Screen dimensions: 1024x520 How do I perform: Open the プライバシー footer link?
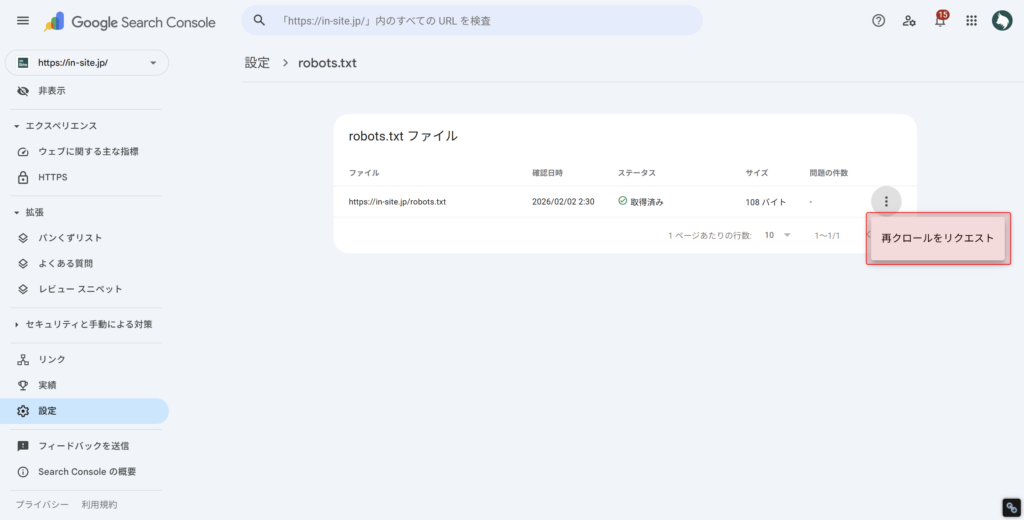pyautogui.click(x=42, y=505)
